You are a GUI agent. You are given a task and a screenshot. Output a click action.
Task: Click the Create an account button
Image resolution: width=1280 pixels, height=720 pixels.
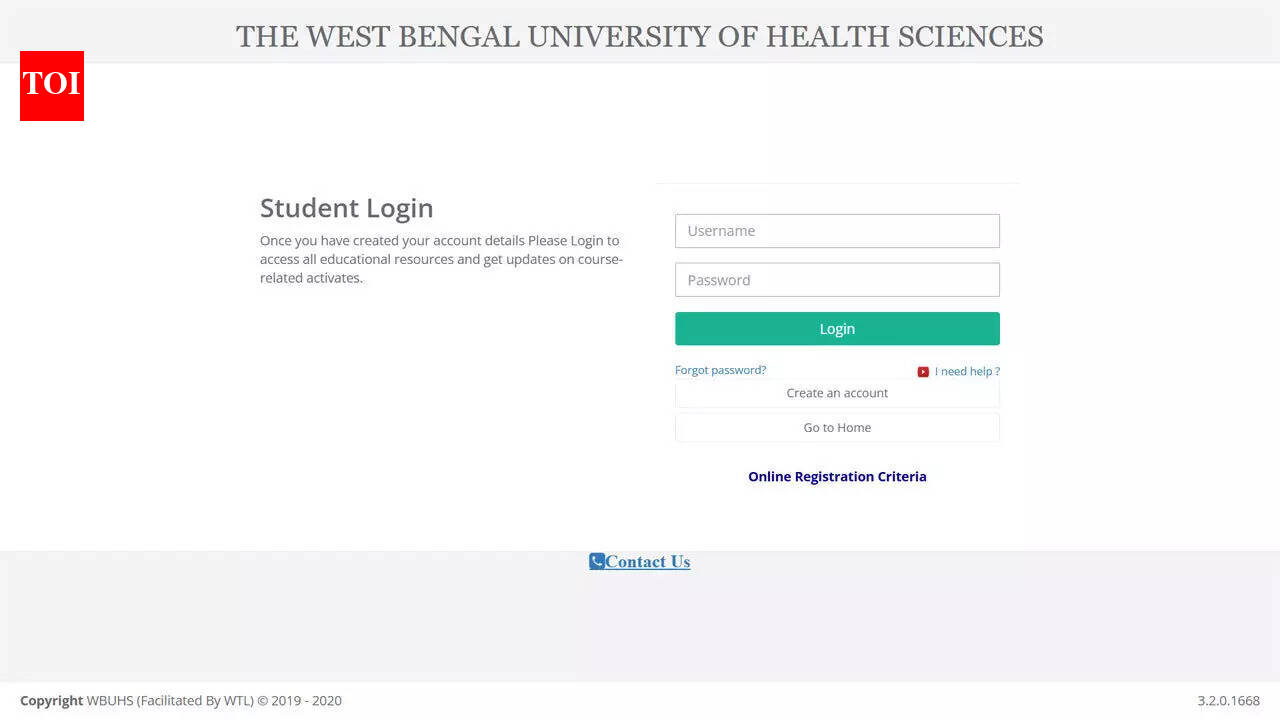pyautogui.click(x=837, y=393)
